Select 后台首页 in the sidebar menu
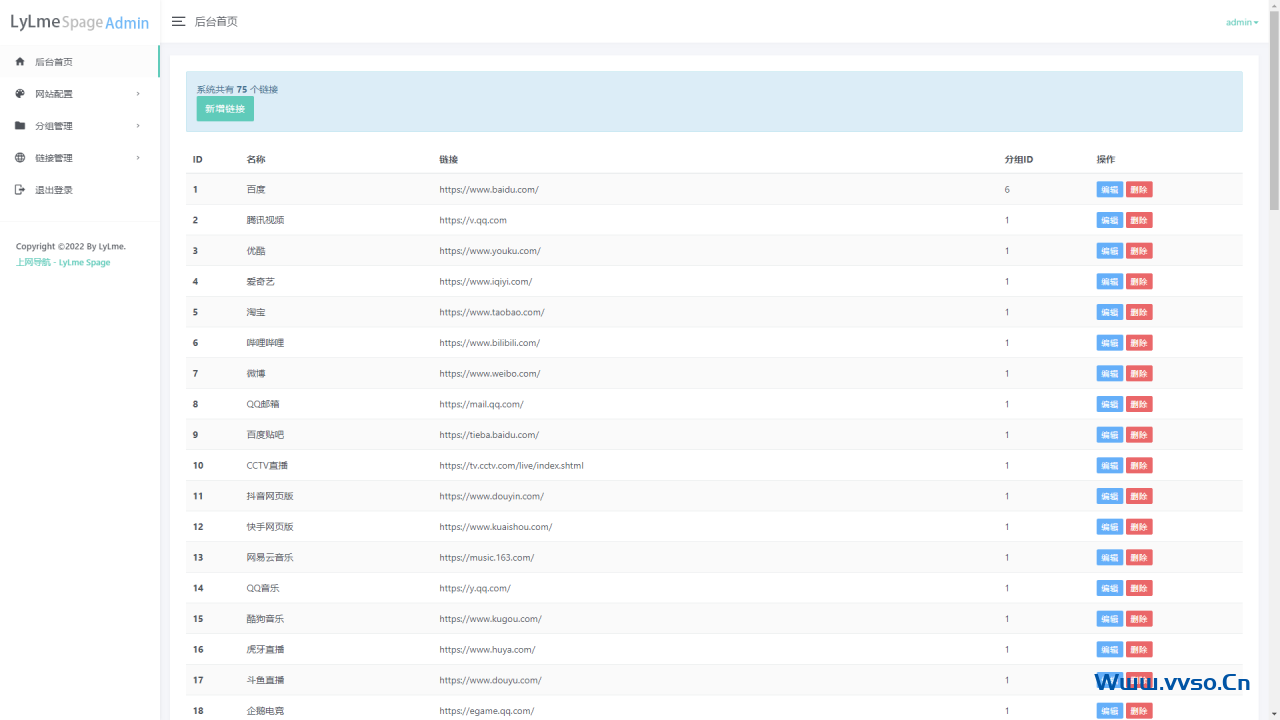 (54, 62)
